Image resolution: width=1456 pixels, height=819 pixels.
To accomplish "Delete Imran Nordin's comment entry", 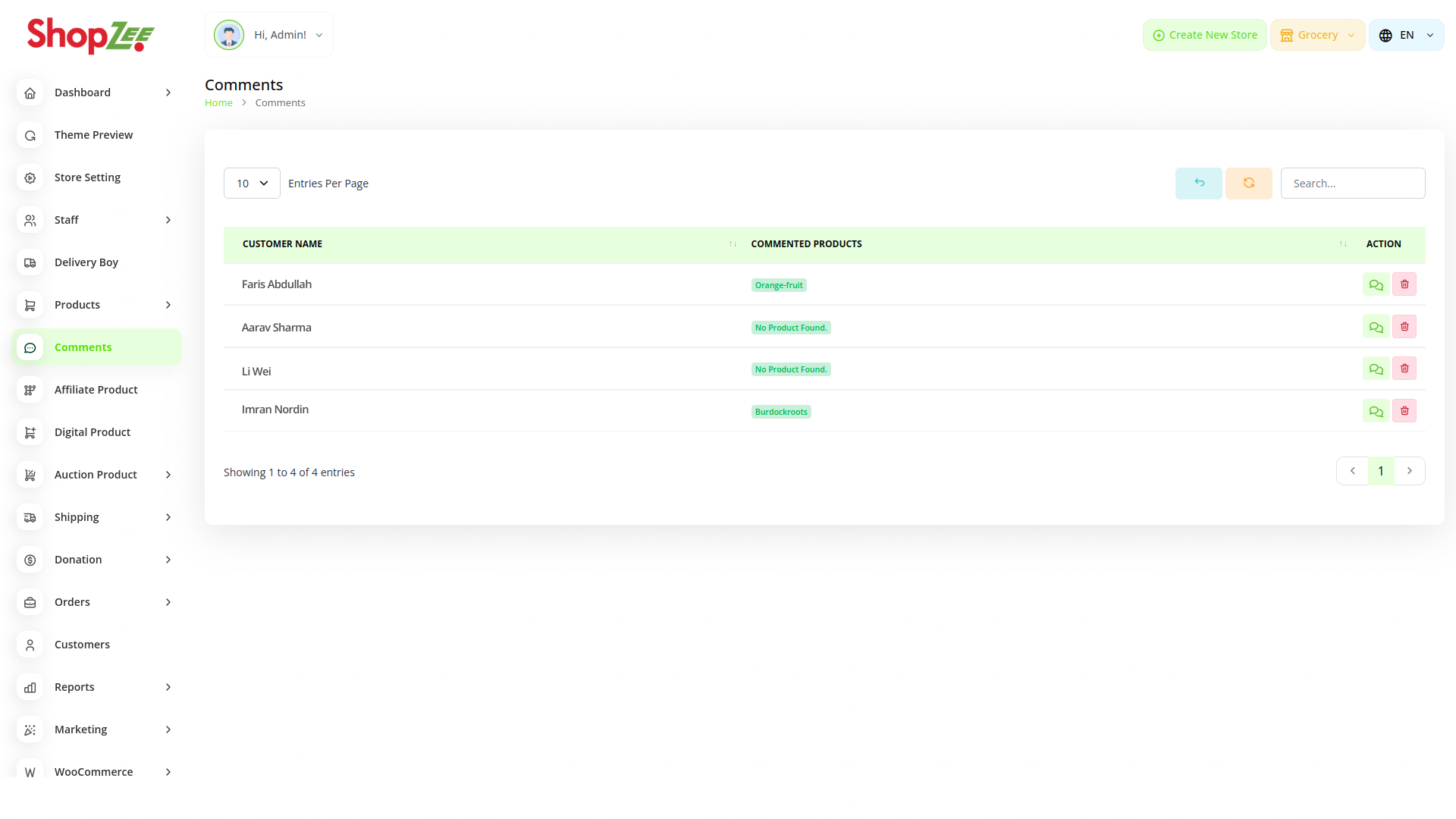I will pos(1404,411).
